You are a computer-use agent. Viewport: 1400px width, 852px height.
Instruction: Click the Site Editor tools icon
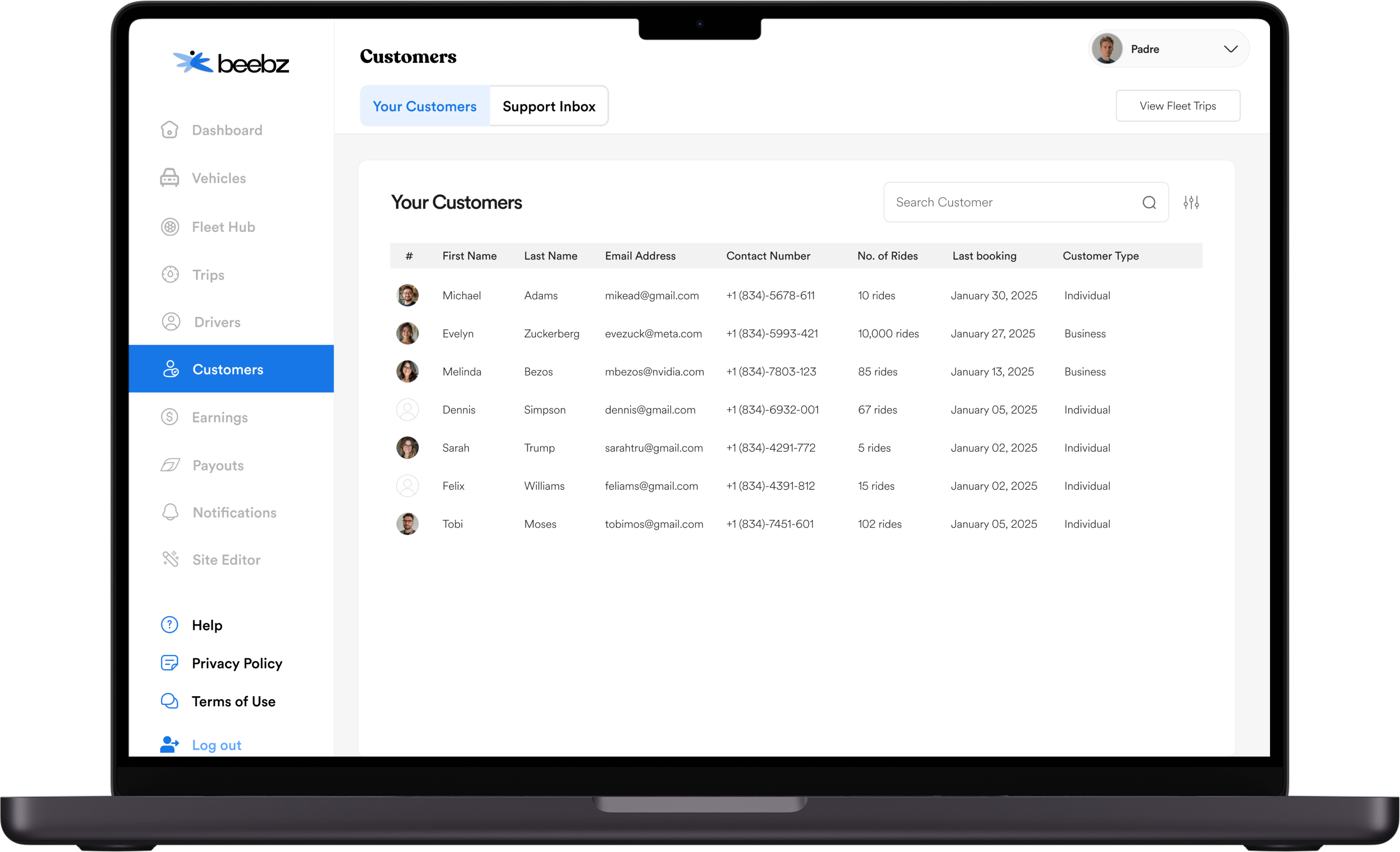(170, 559)
